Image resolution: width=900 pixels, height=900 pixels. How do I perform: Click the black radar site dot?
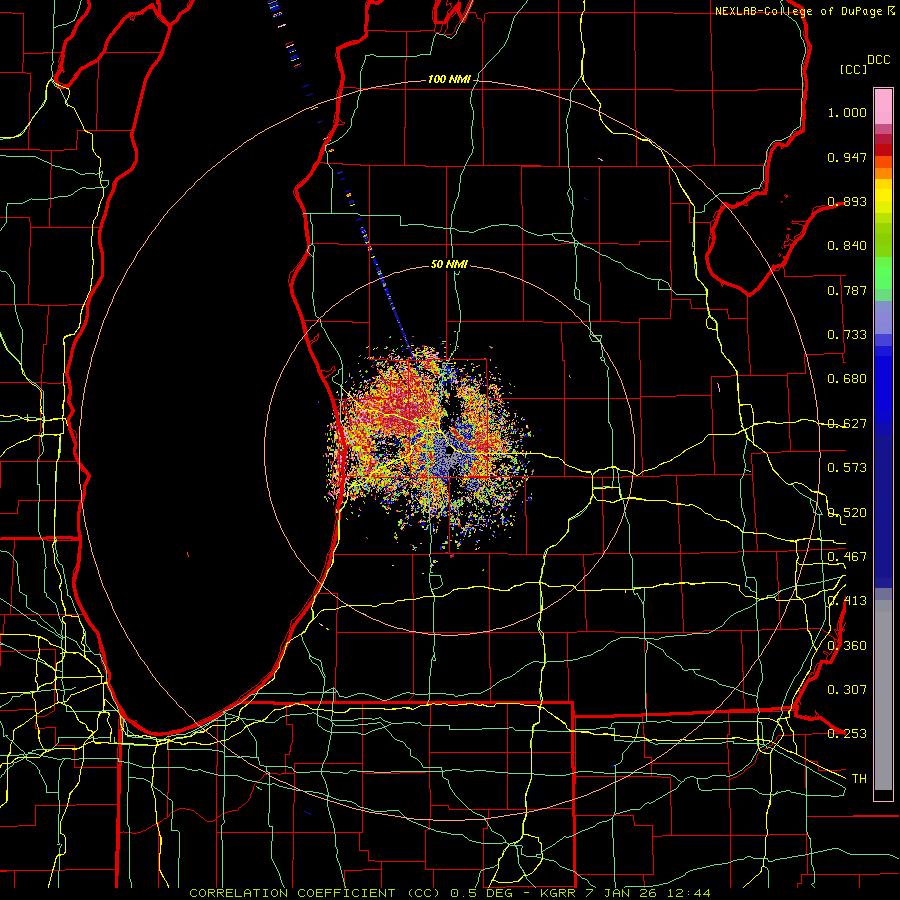tap(449, 452)
